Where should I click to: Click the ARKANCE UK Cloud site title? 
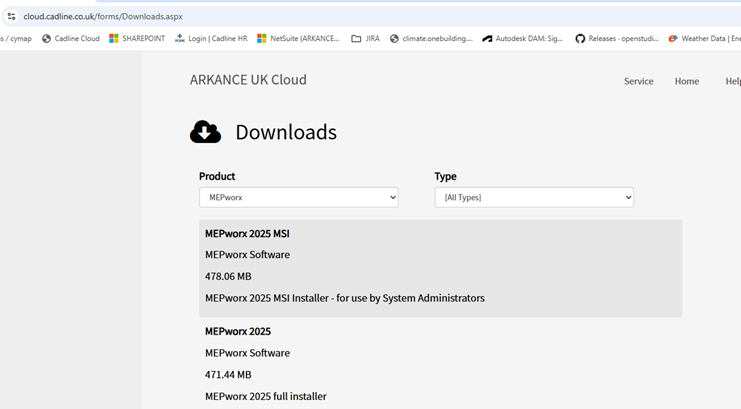tap(248, 79)
